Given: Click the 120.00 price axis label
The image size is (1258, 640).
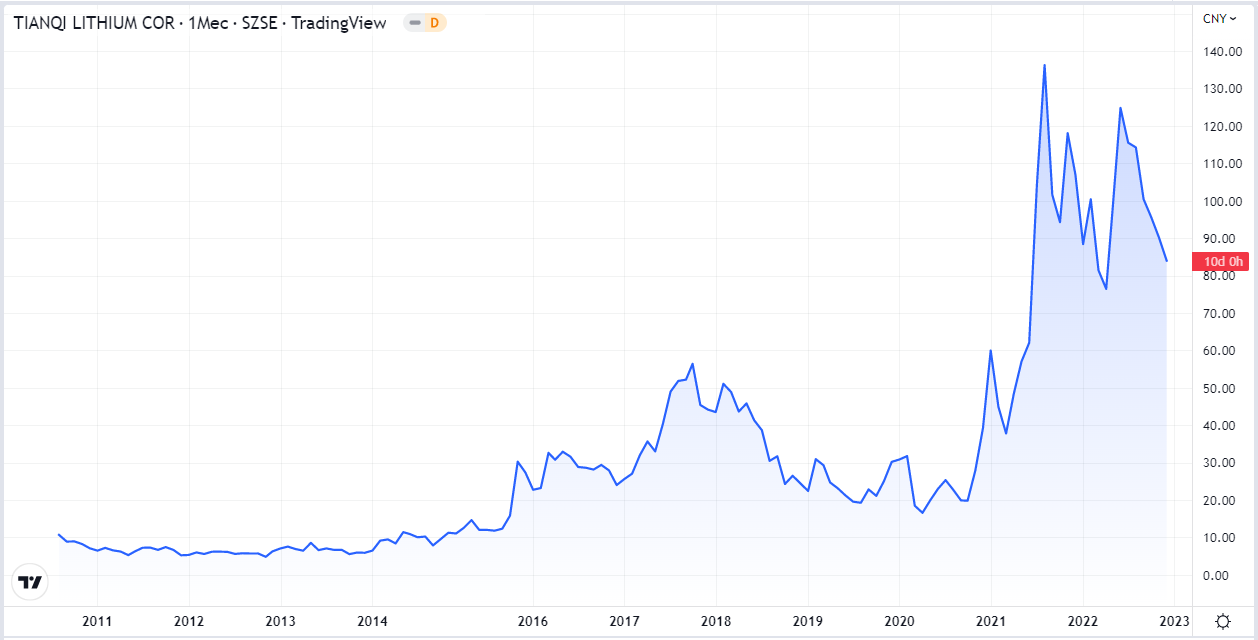Looking at the screenshot, I should 1222,127.
